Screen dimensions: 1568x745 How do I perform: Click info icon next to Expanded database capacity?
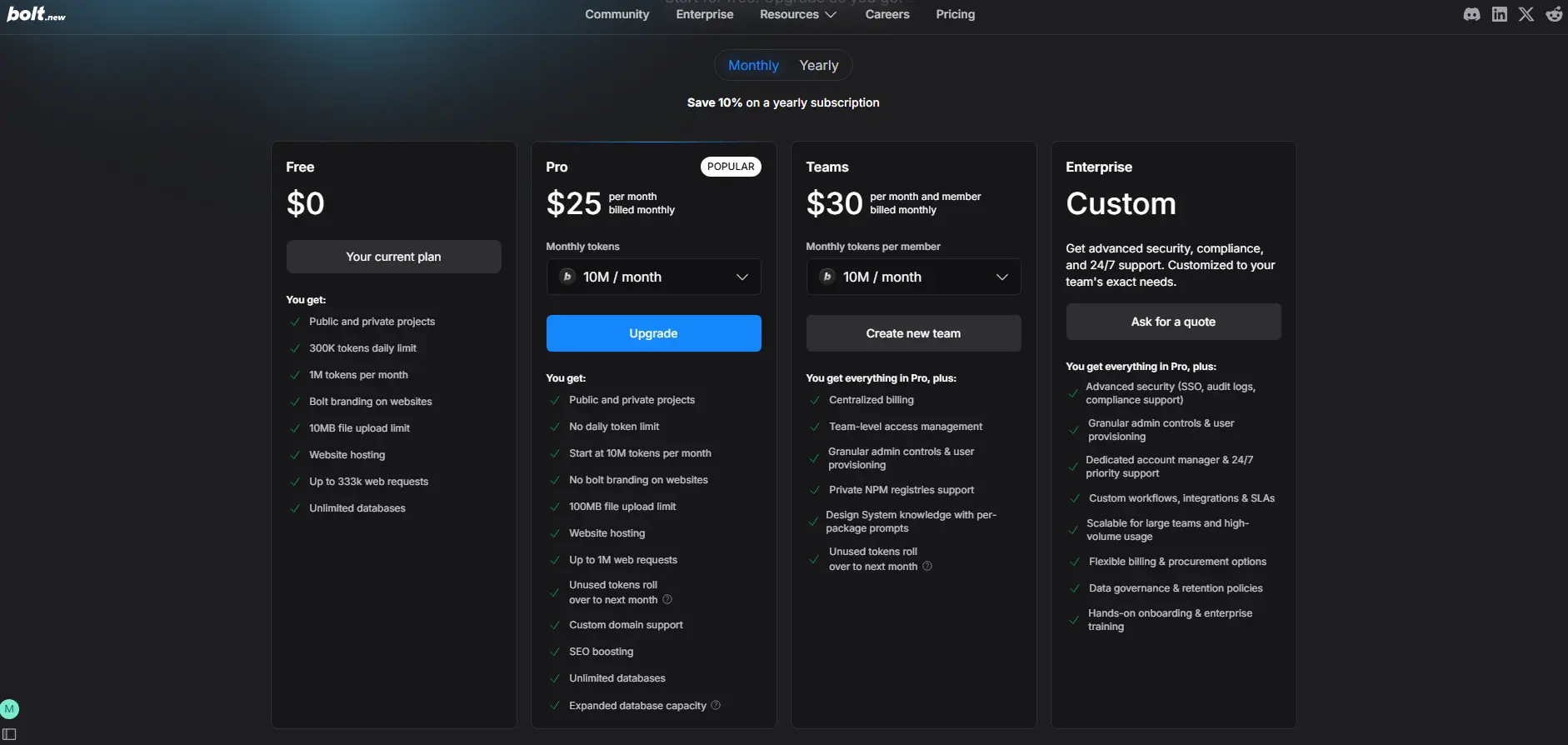(x=716, y=705)
